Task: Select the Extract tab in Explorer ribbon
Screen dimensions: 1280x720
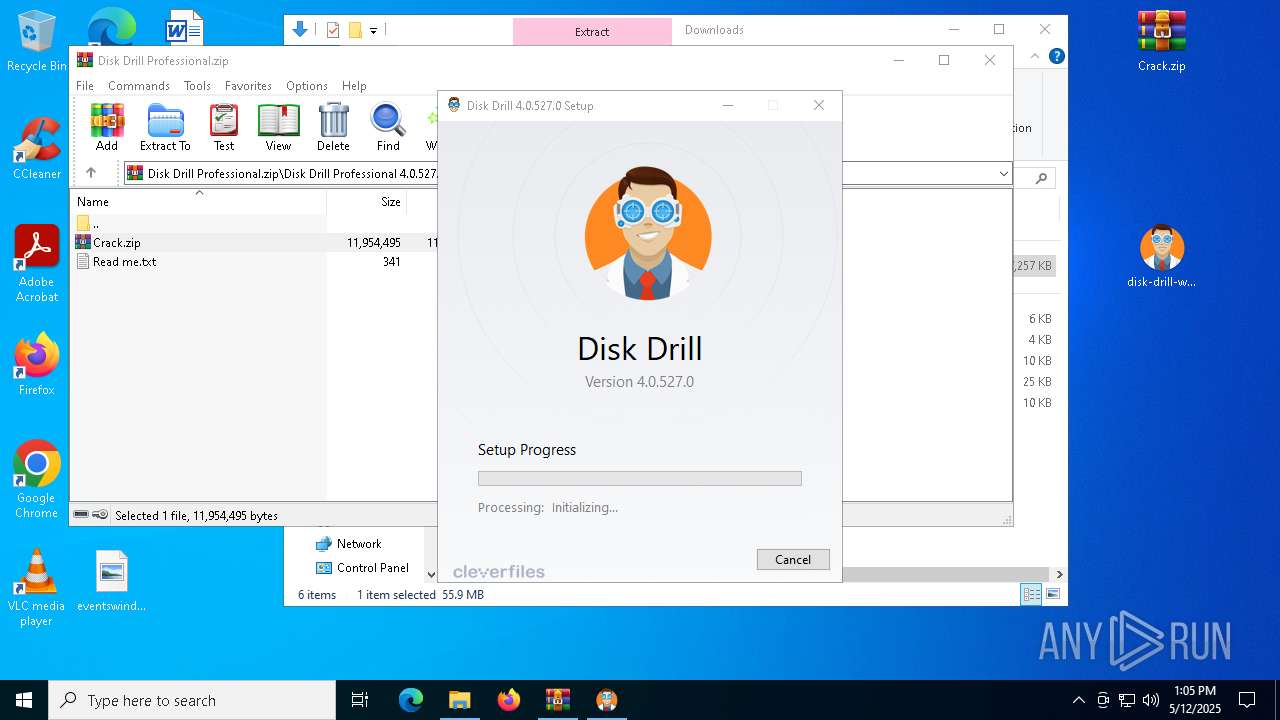Action: point(592,31)
